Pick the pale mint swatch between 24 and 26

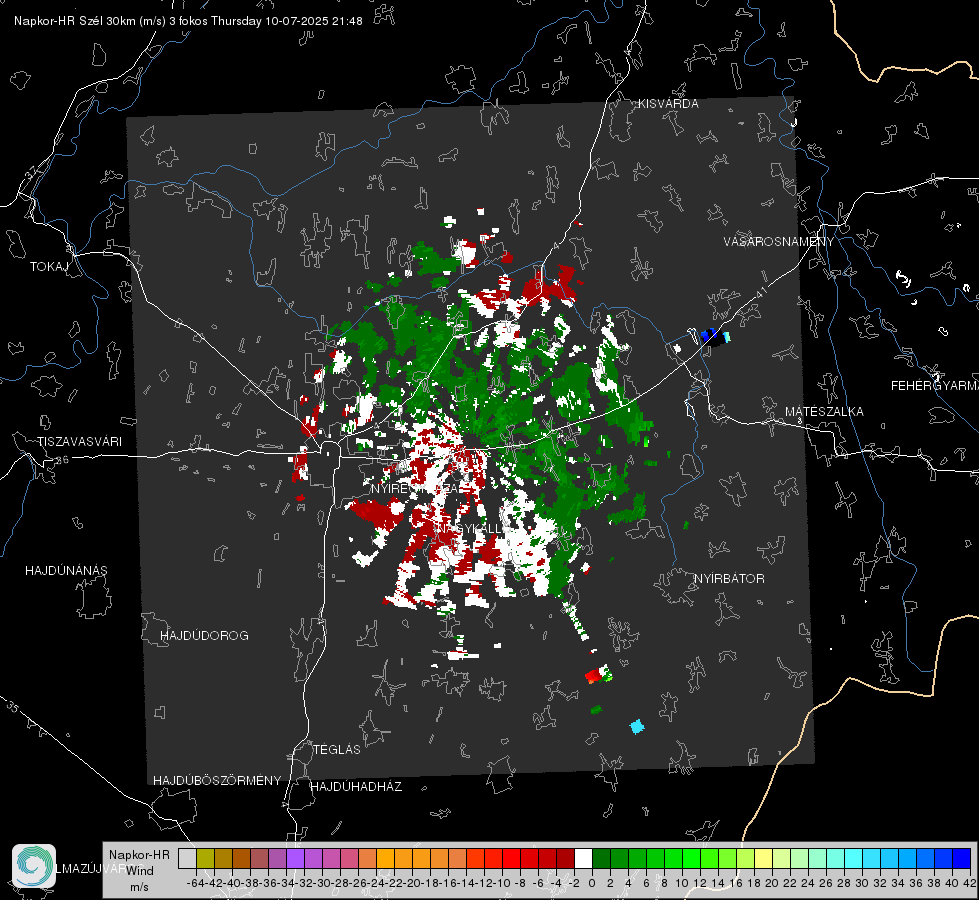[817, 858]
